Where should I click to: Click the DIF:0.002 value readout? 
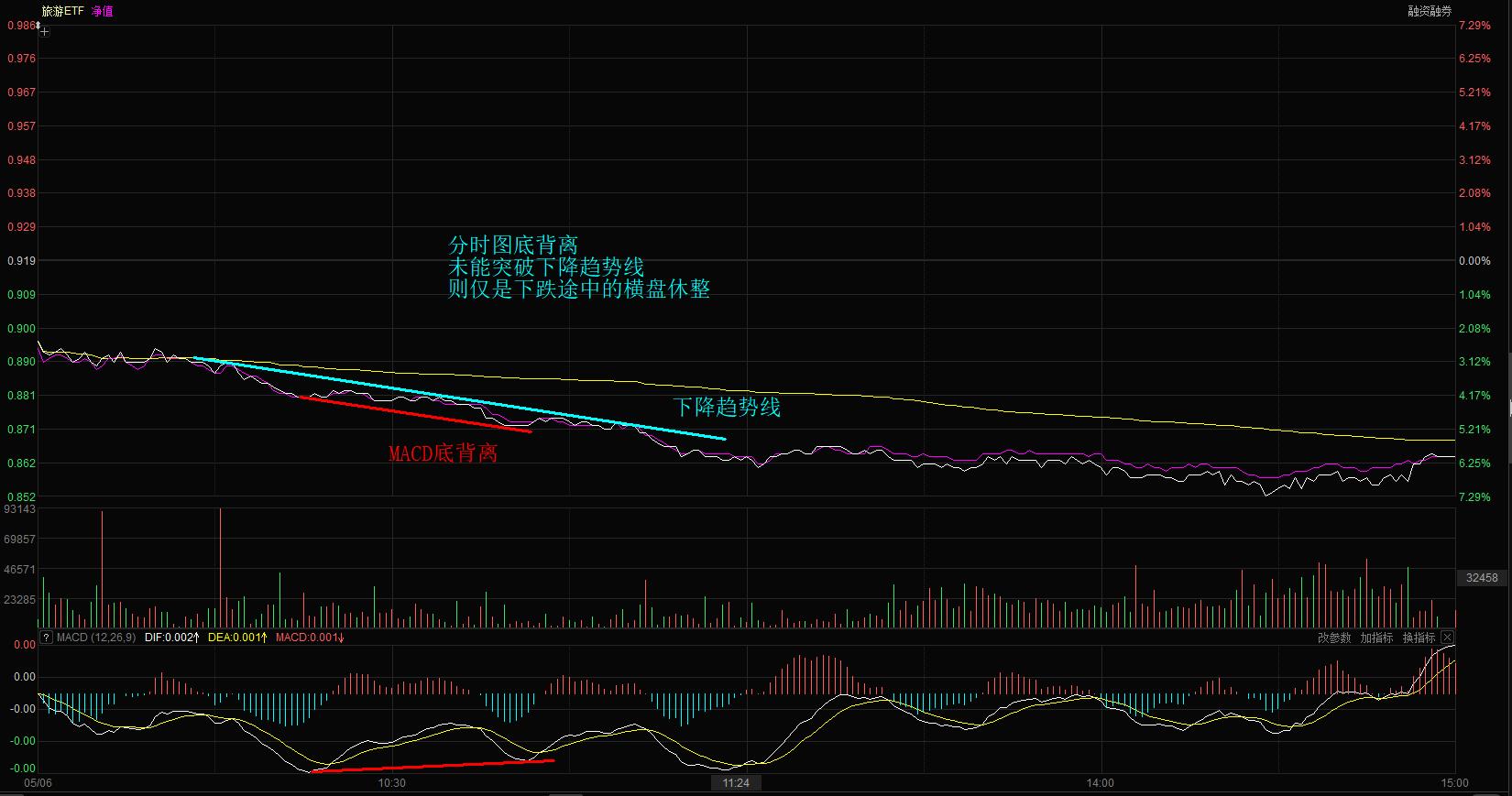coord(171,638)
